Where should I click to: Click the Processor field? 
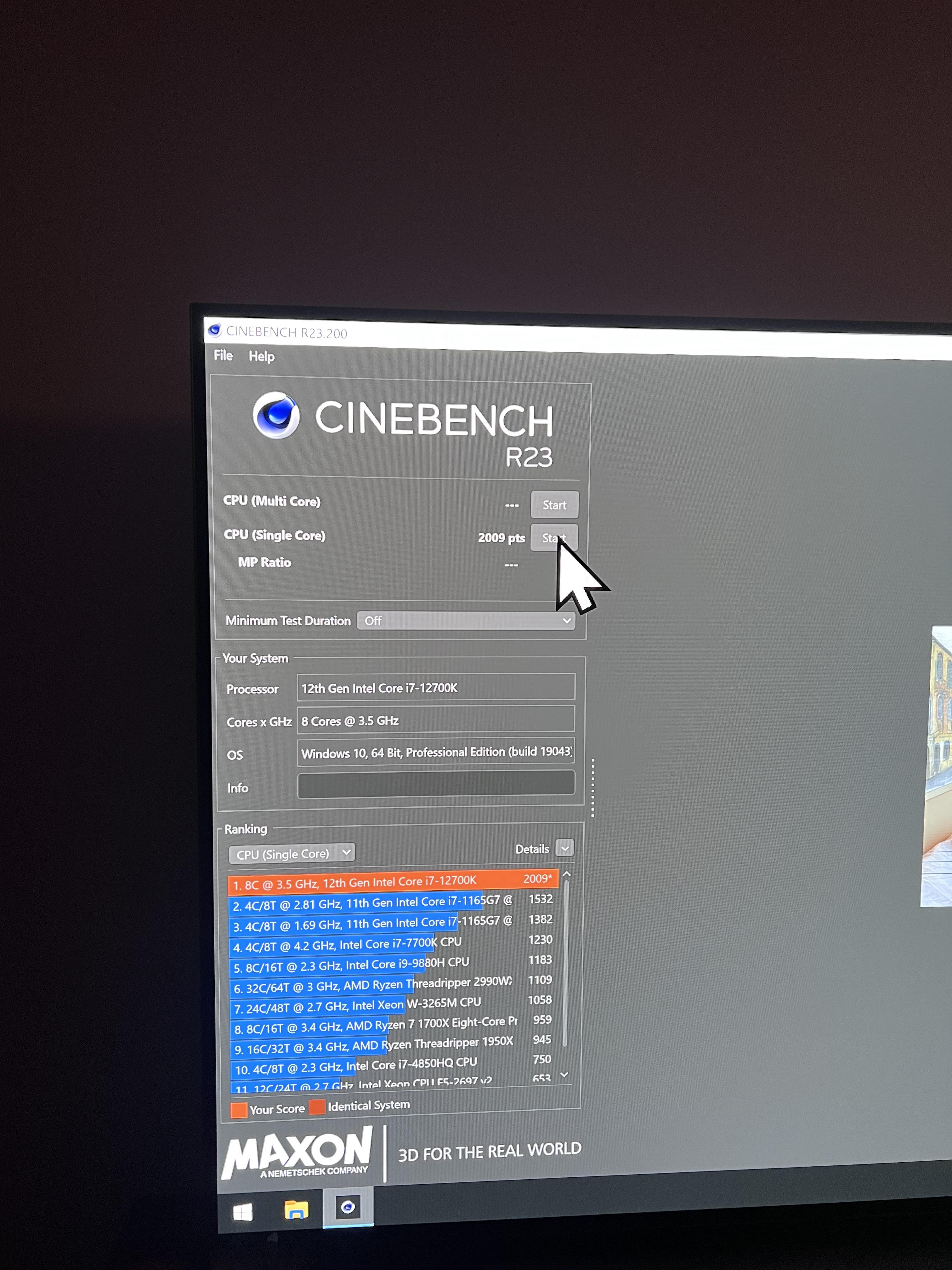click(436, 687)
